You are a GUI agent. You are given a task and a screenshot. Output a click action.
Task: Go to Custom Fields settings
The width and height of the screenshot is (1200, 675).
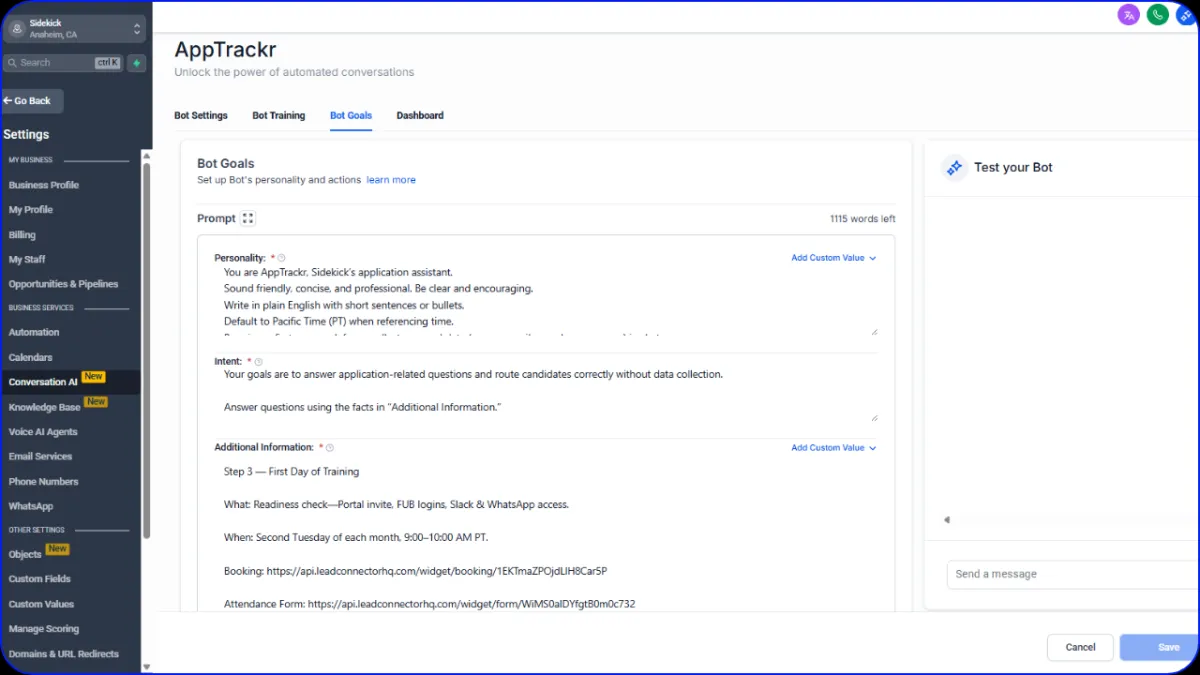40,579
